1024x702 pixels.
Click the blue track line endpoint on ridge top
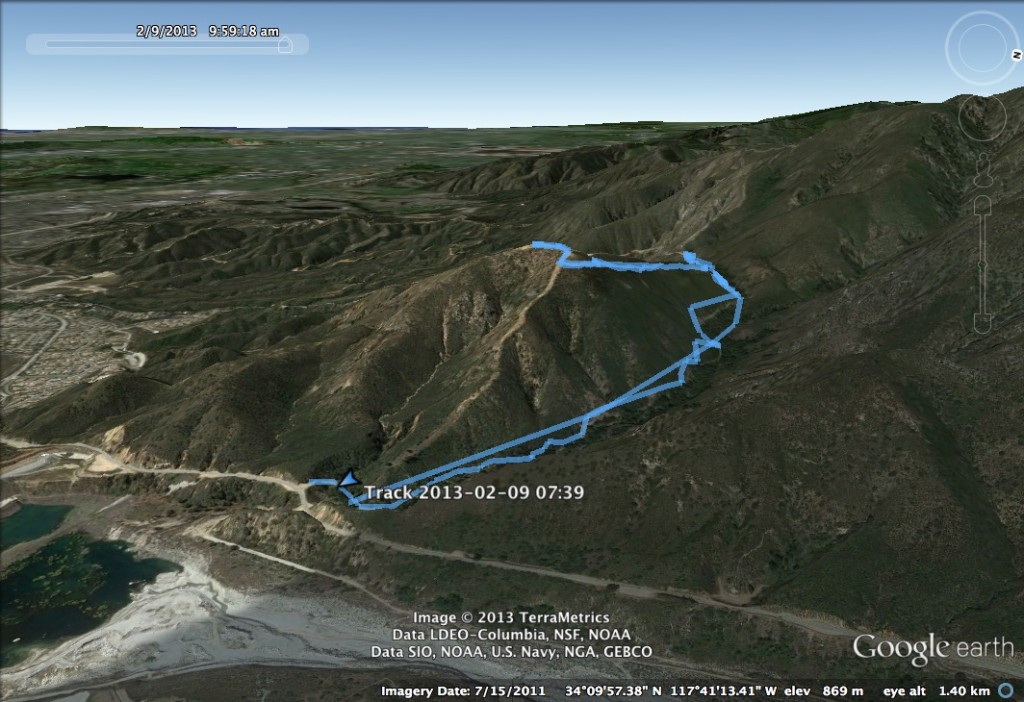[x=536, y=244]
